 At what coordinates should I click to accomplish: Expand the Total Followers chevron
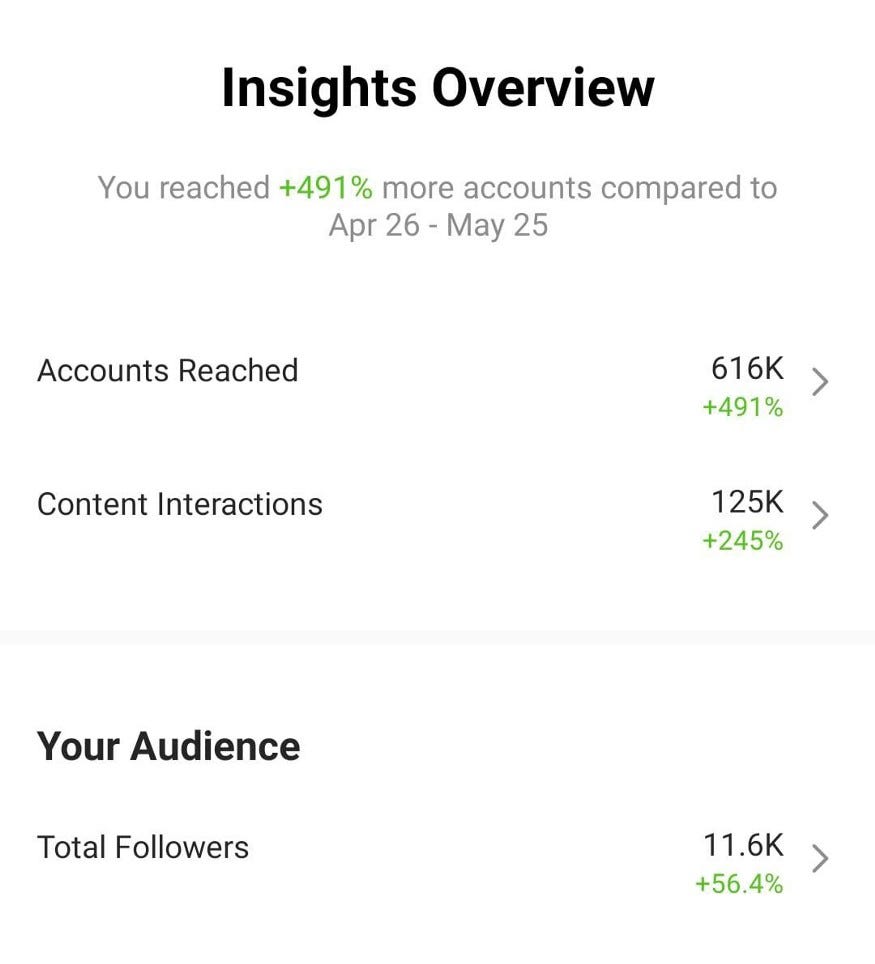tap(822, 858)
